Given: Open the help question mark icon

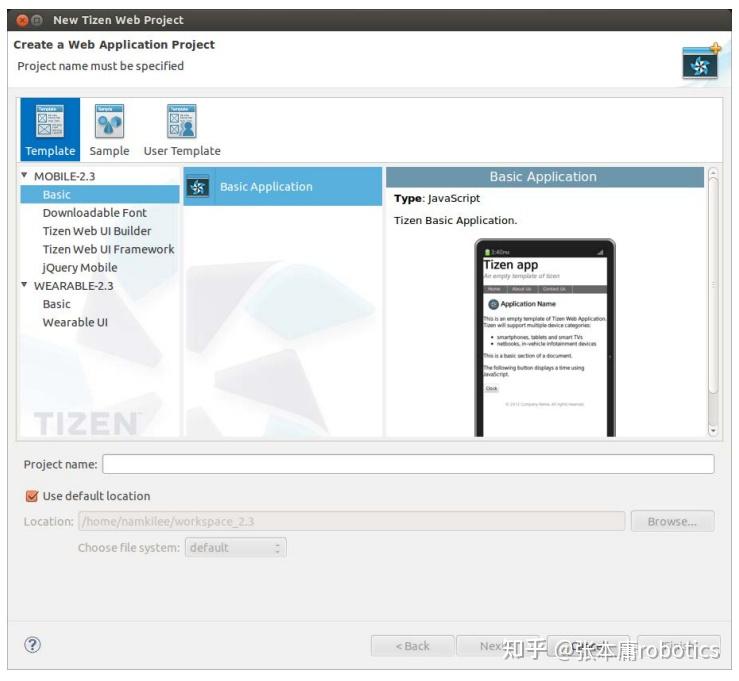Looking at the screenshot, I should 33,645.
